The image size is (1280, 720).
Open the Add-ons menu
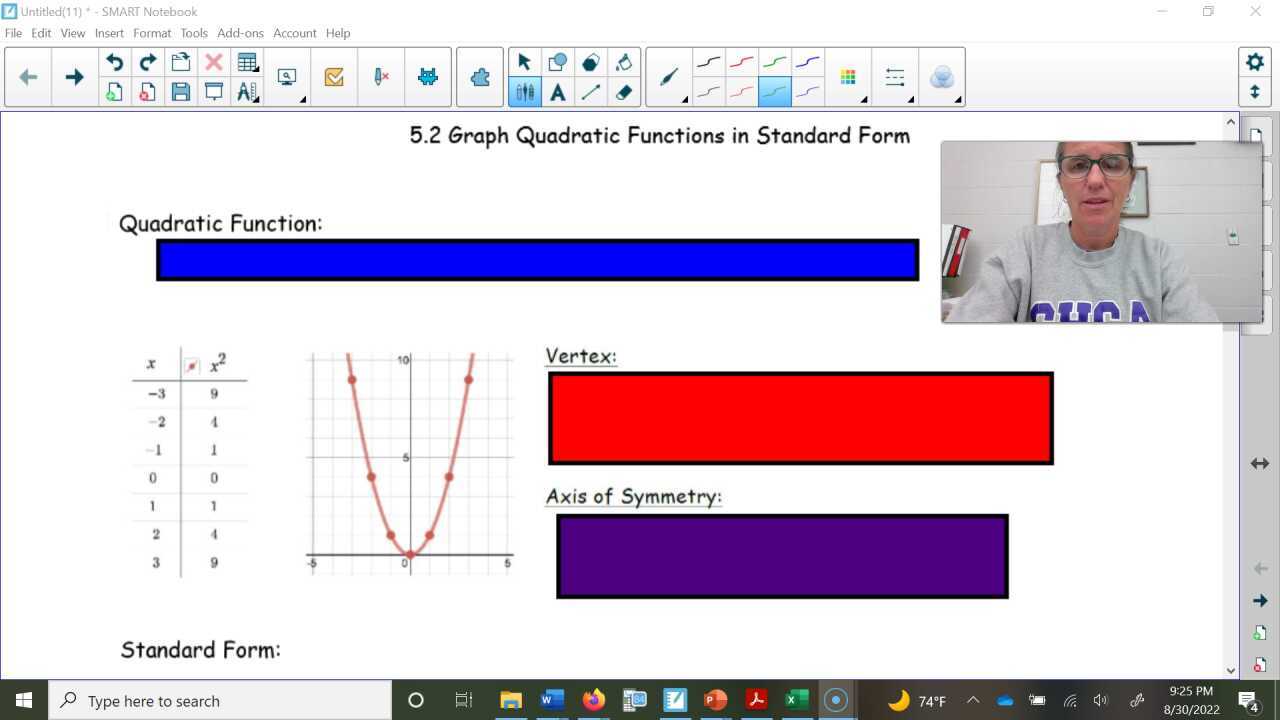240,33
